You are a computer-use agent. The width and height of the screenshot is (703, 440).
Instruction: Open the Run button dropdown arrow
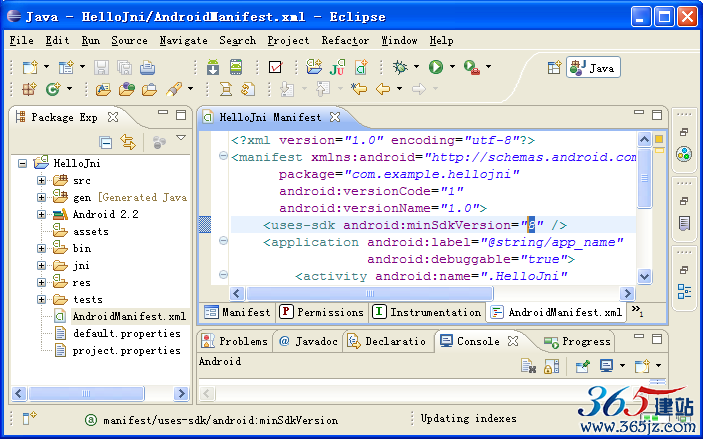[x=452, y=67]
